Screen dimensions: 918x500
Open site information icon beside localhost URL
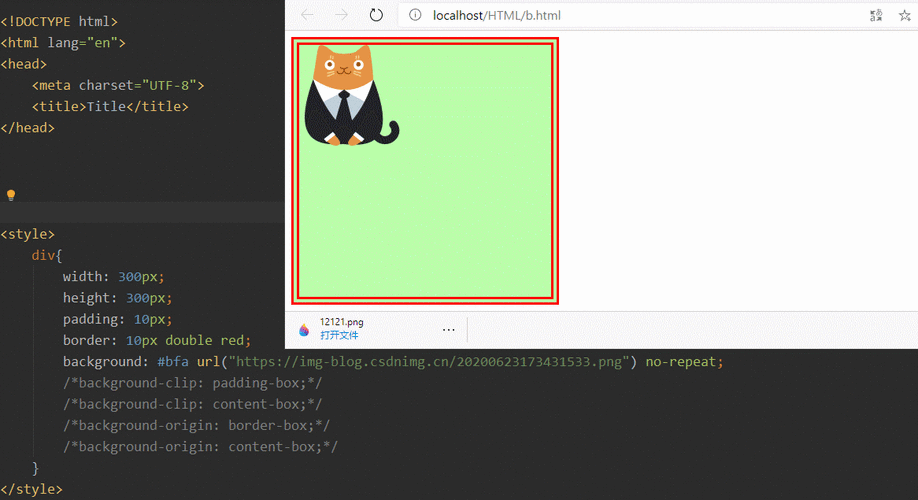[415, 15]
